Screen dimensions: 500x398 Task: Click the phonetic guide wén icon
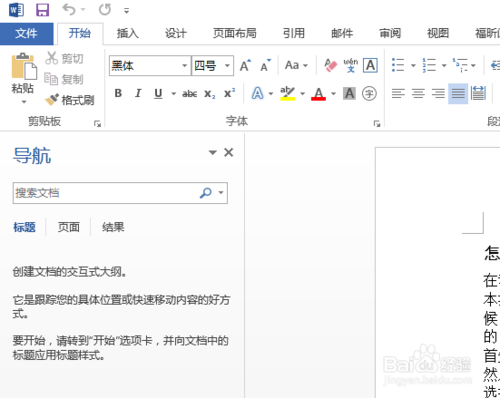pyautogui.click(x=351, y=65)
